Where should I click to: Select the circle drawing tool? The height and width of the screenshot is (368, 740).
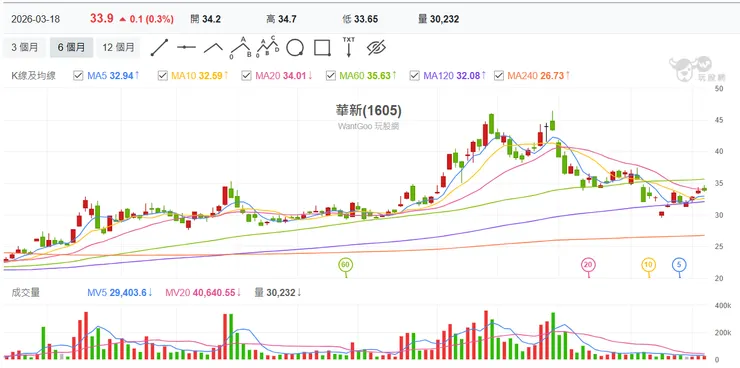(x=295, y=48)
